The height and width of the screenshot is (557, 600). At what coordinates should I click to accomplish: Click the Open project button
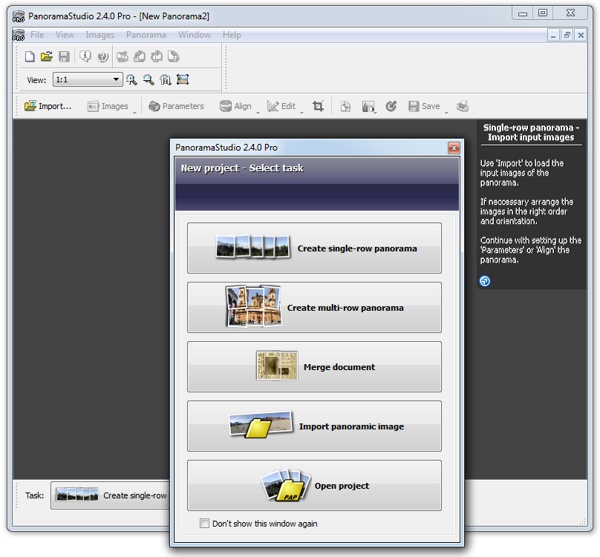pyautogui.click(x=314, y=486)
